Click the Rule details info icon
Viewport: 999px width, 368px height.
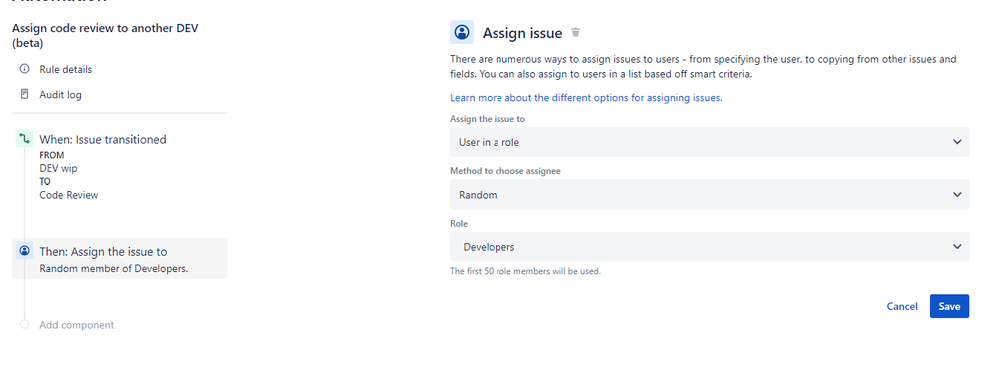25,69
